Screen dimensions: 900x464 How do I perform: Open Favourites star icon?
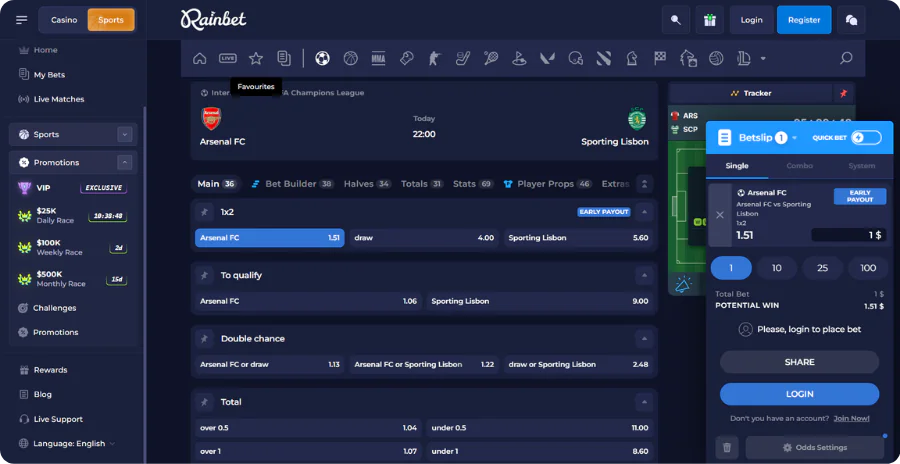pyautogui.click(x=256, y=58)
